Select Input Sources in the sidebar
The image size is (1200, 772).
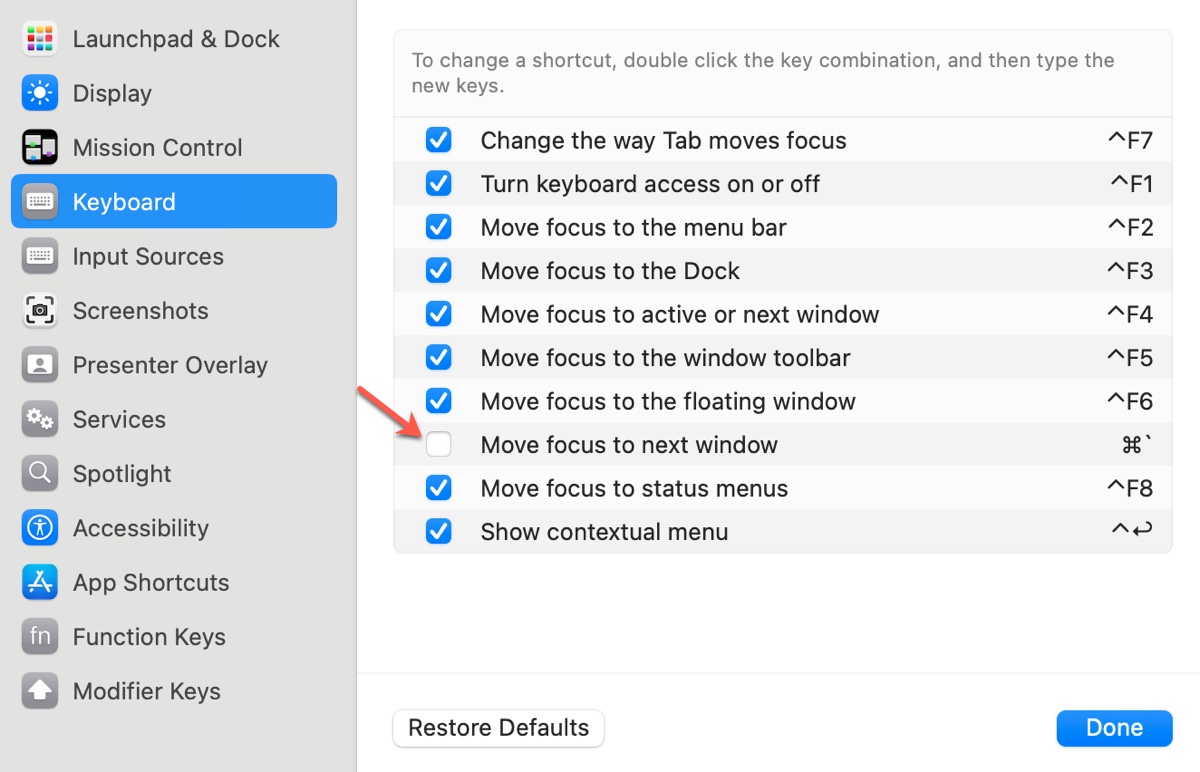click(147, 257)
